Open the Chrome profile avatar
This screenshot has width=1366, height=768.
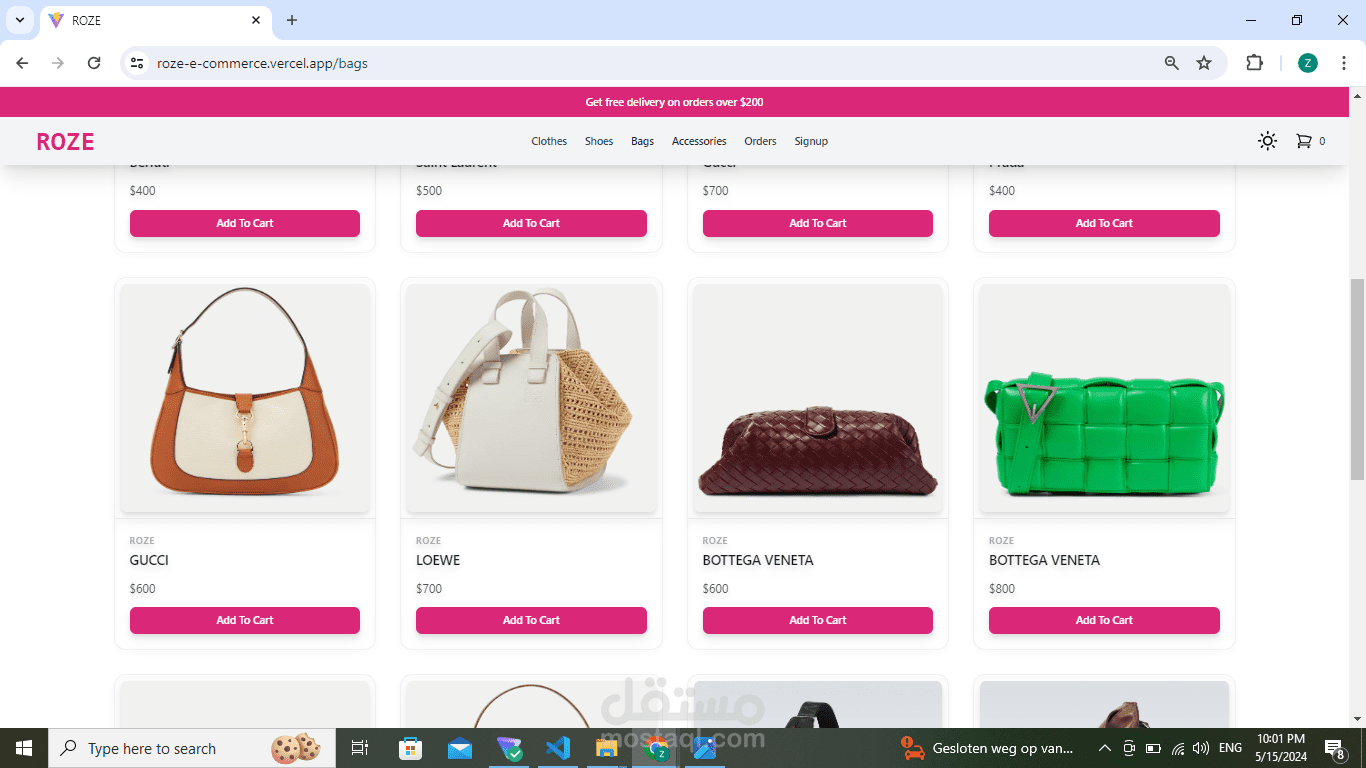click(x=1308, y=63)
